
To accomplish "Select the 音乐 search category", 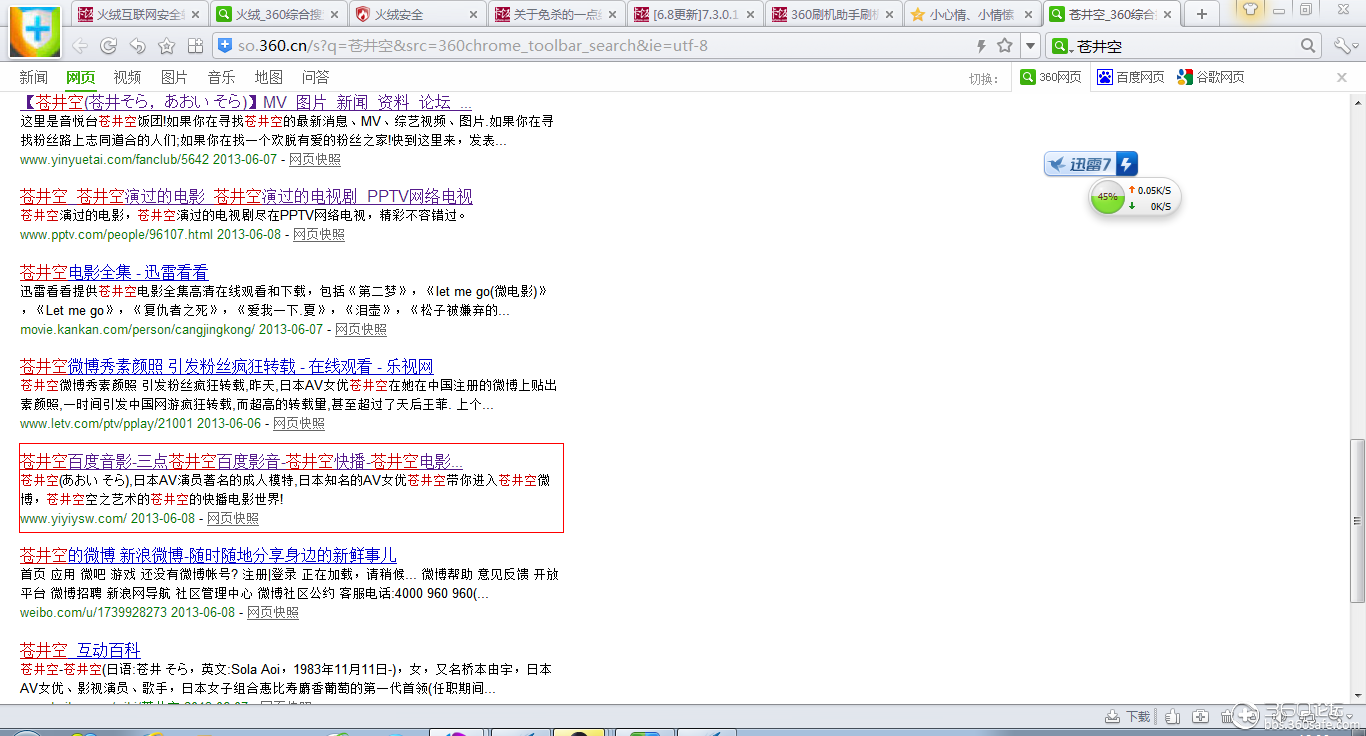I will tap(221, 77).
